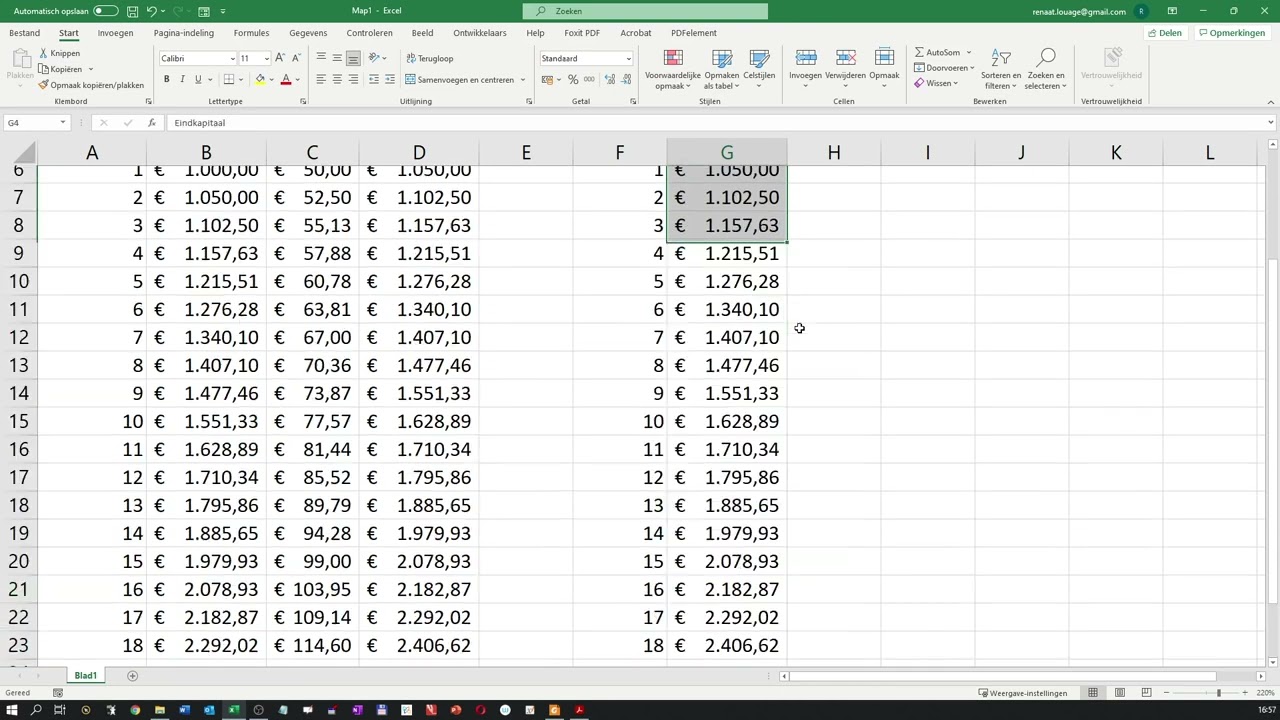Undo the last action

152,11
